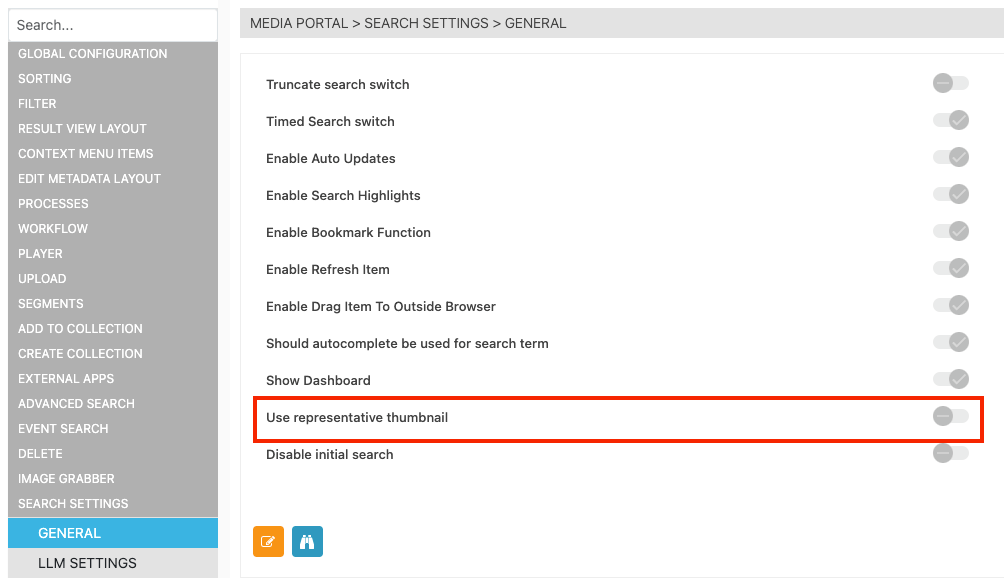Open the GLOBAL CONFIGURATION section
The width and height of the screenshot is (1004, 578).
point(92,53)
